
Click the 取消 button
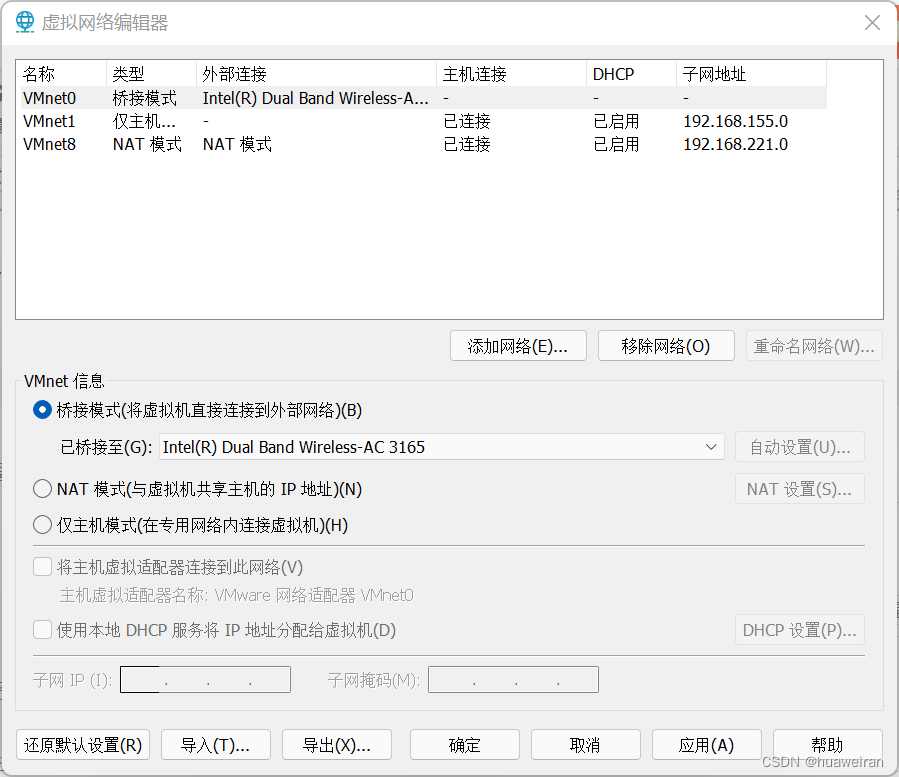click(x=585, y=745)
